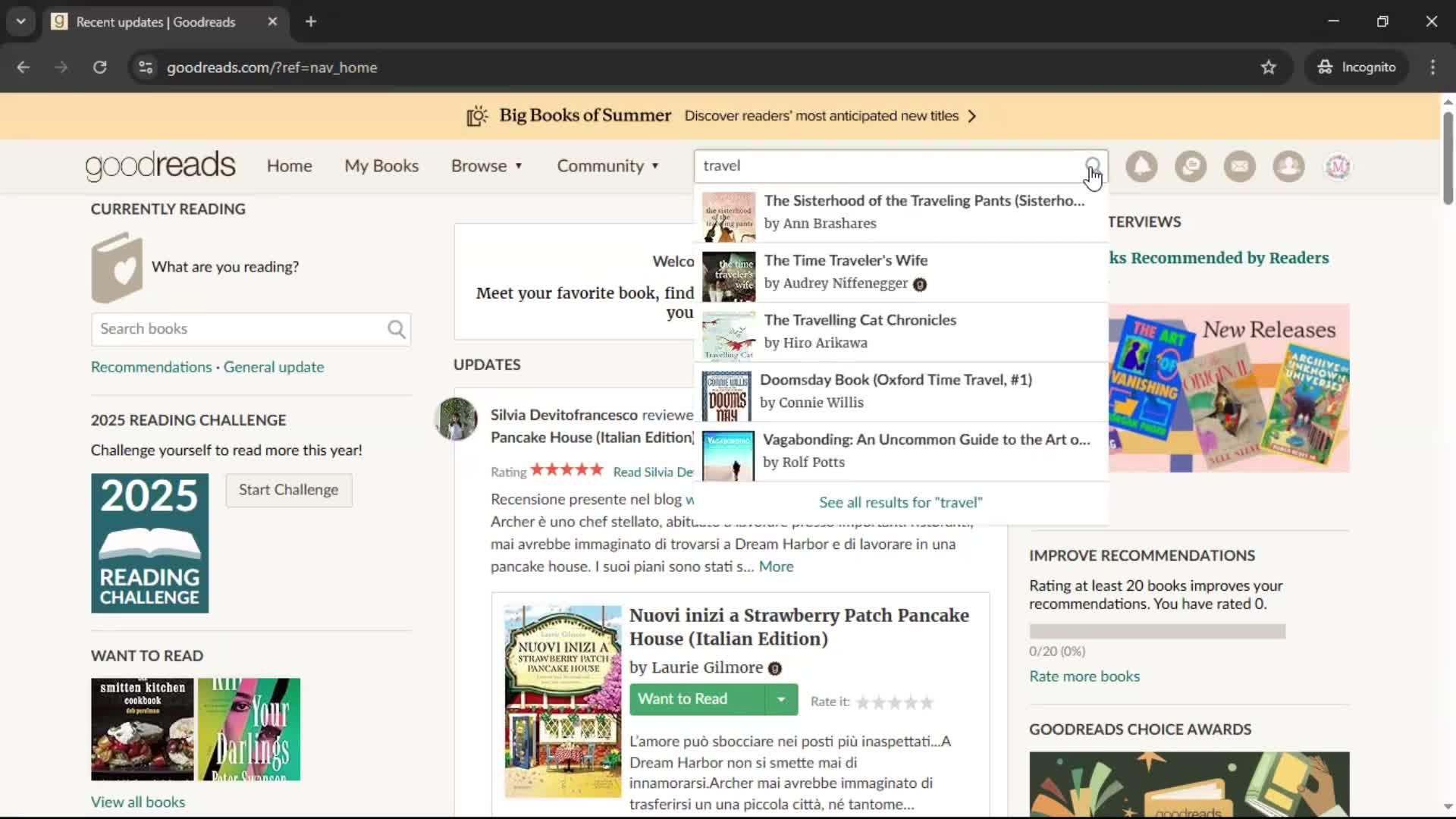1456x819 pixels.
Task: Open the Kill Your Darlings book cover
Action: tap(249, 730)
